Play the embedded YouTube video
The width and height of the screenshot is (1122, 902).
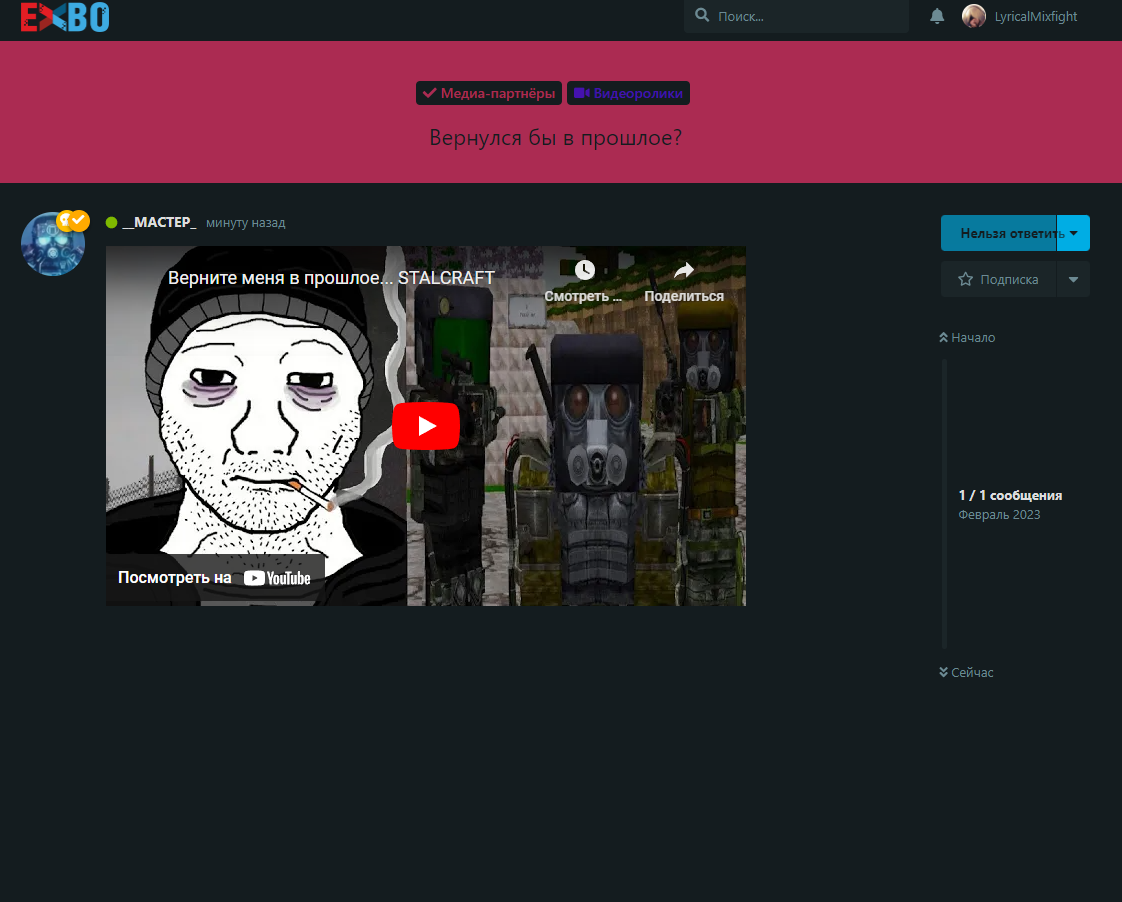(x=426, y=426)
